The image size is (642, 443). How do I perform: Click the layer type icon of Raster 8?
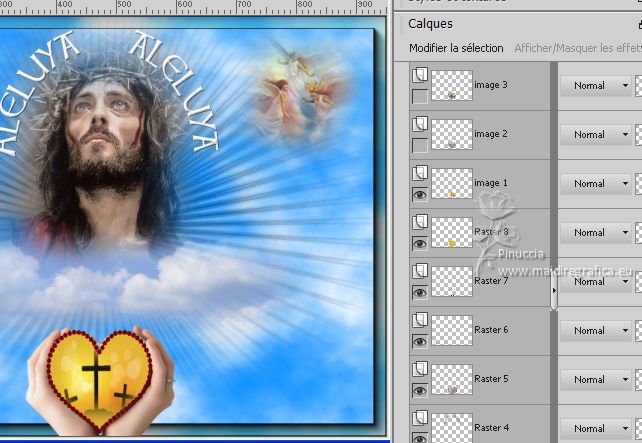[420, 222]
